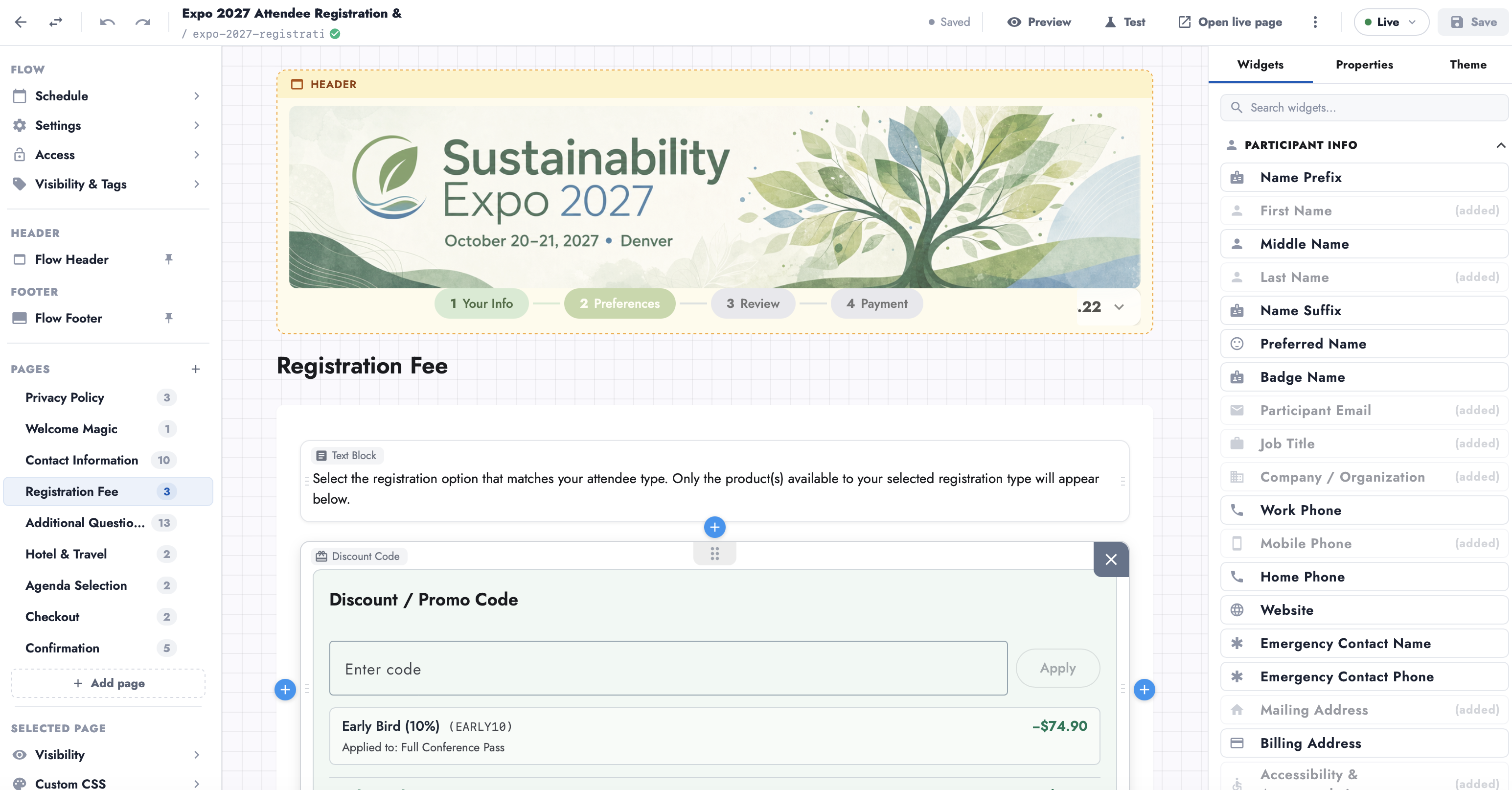This screenshot has width=1512, height=790.
Task: Select the Preferences step
Action: click(619, 303)
